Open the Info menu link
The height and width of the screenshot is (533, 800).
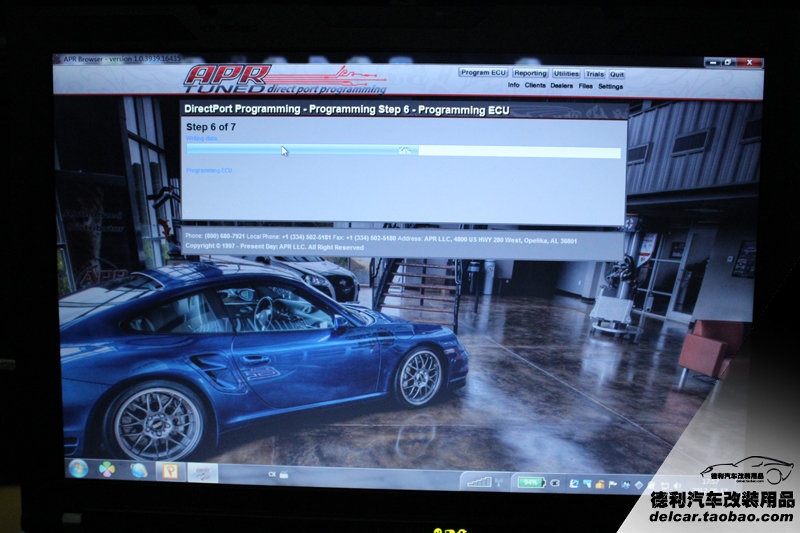pyautogui.click(x=513, y=86)
